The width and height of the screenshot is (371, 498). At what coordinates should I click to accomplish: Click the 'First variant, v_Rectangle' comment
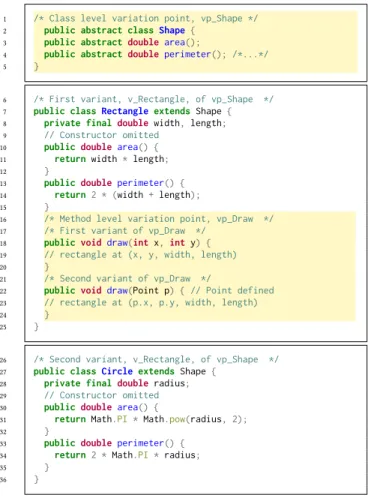pos(153,99)
